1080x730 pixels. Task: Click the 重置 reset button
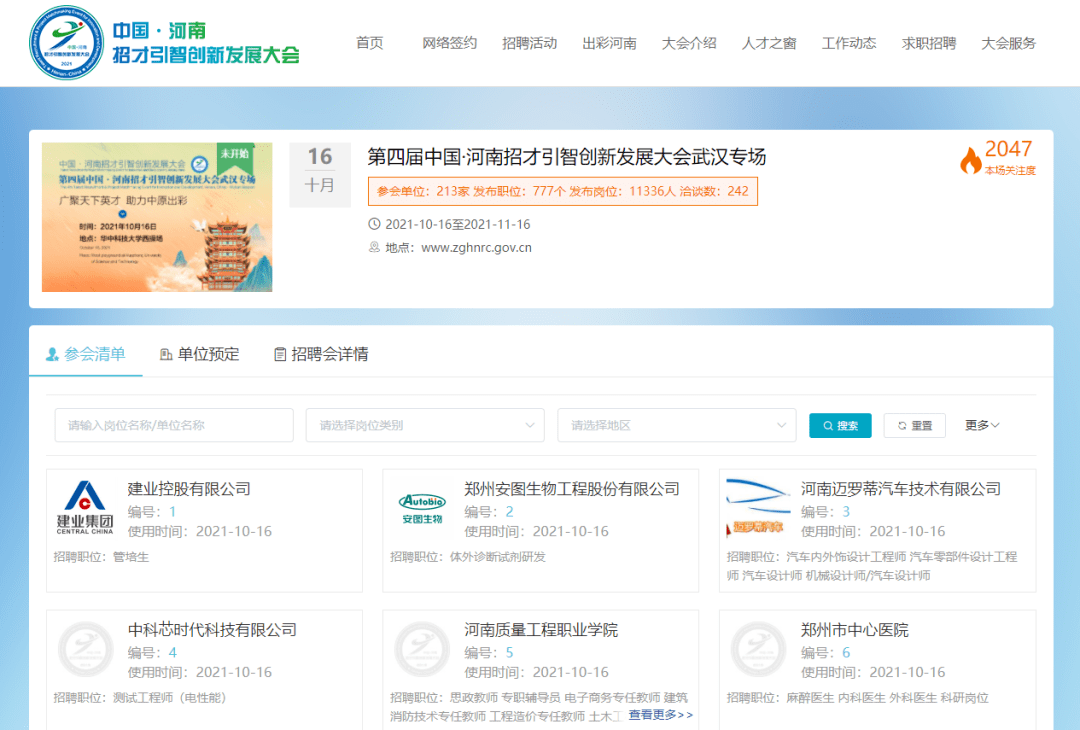915,426
